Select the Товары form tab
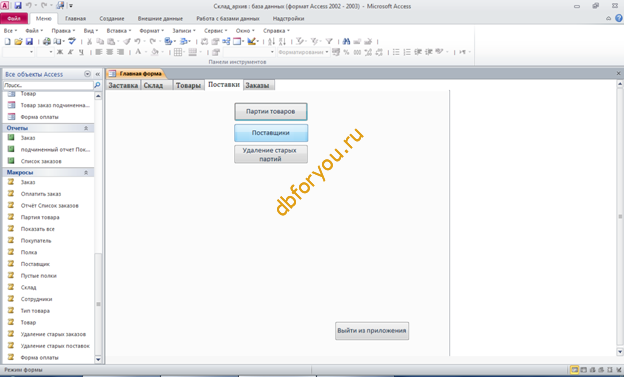 coord(188,85)
